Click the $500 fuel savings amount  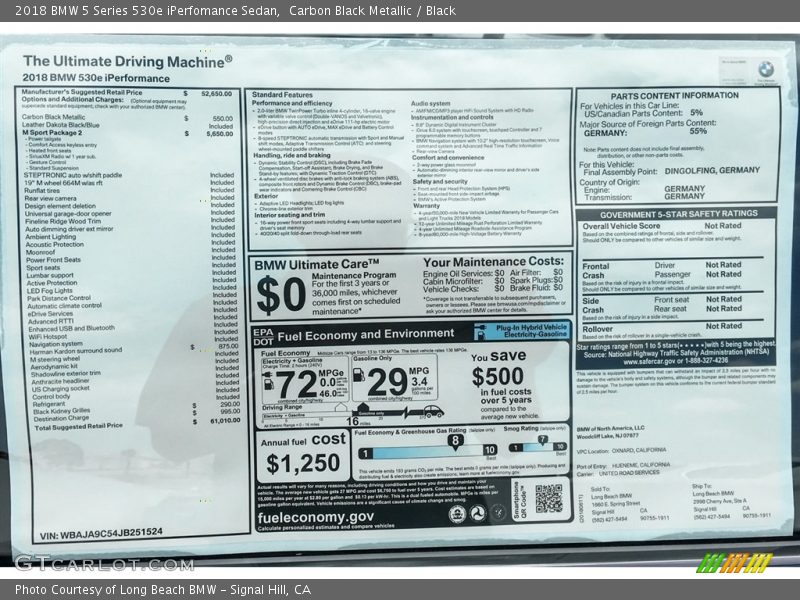click(x=497, y=377)
